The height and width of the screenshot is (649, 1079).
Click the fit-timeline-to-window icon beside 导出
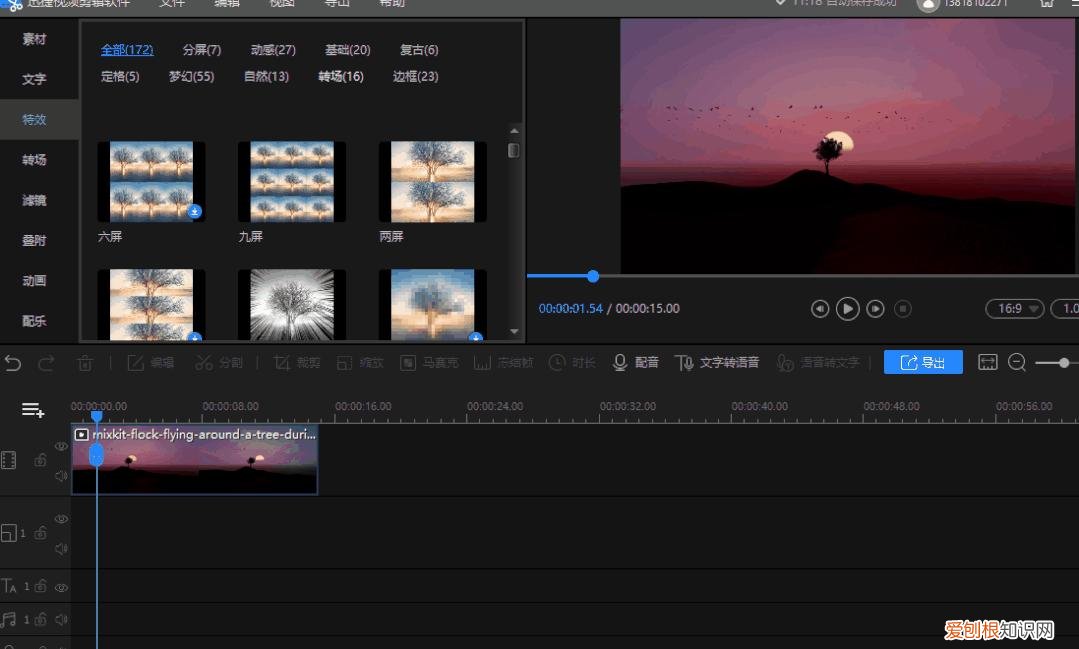(988, 362)
